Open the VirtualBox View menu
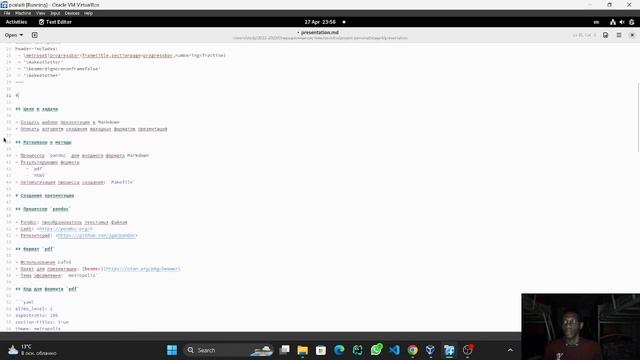This screenshot has width=640, height=360. click(40, 13)
